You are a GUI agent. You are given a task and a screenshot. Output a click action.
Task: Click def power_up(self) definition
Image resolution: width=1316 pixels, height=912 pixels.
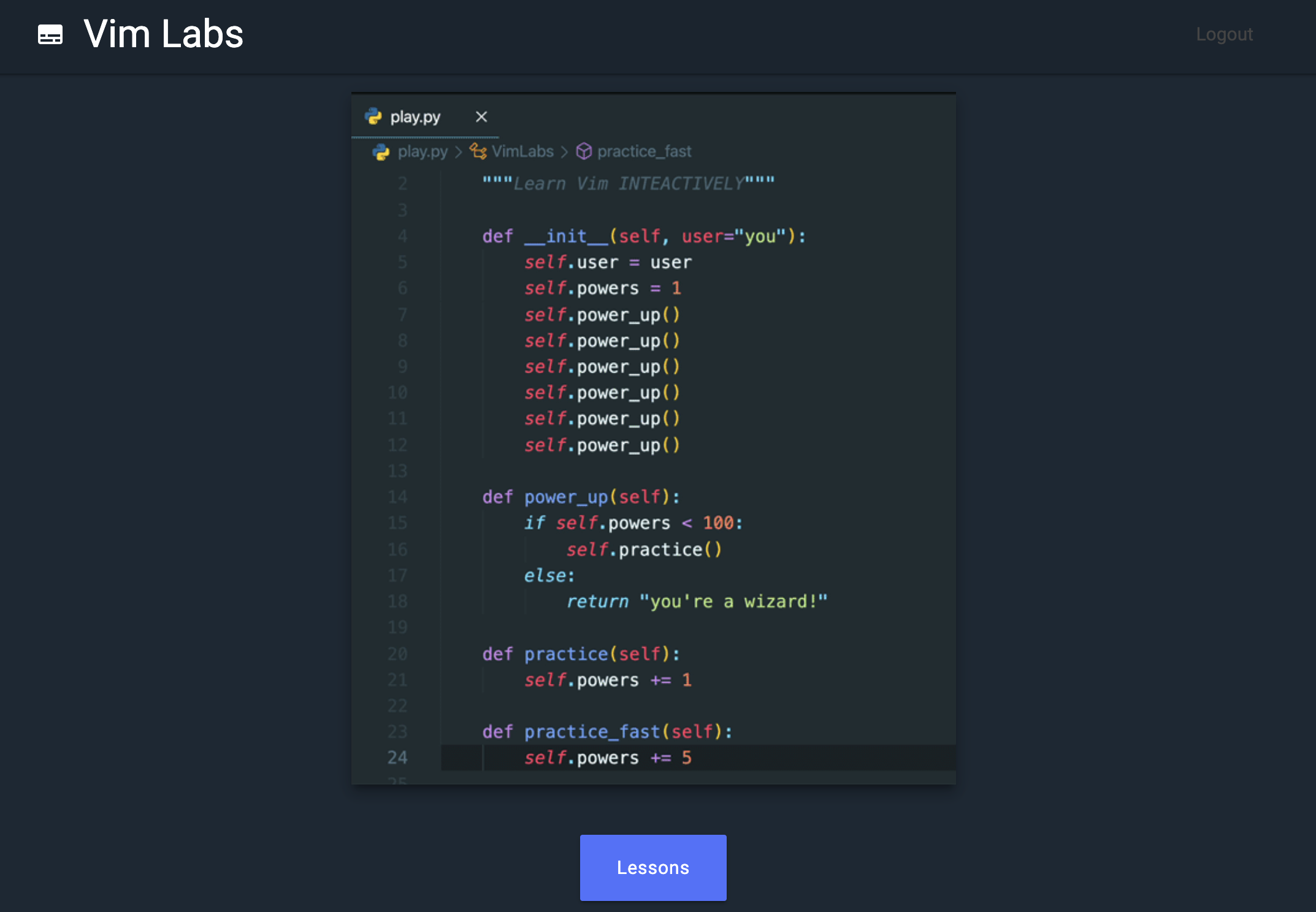581,497
